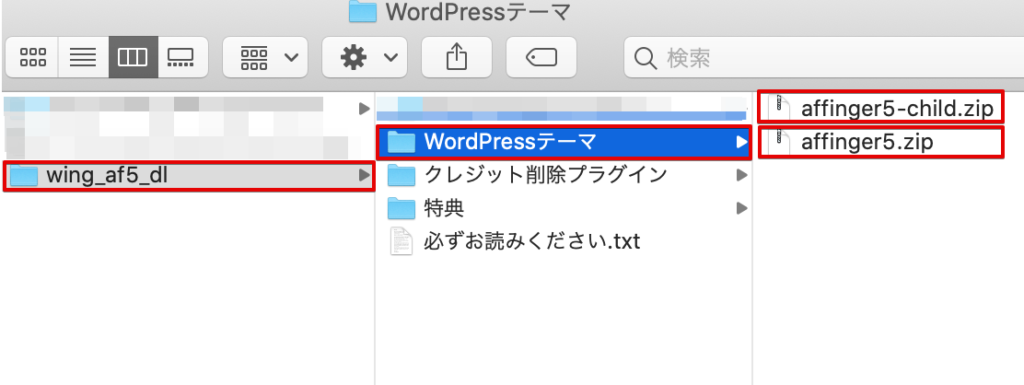
Task: Expand the 特典 folder arrow
Action: click(x=741, y=209)
